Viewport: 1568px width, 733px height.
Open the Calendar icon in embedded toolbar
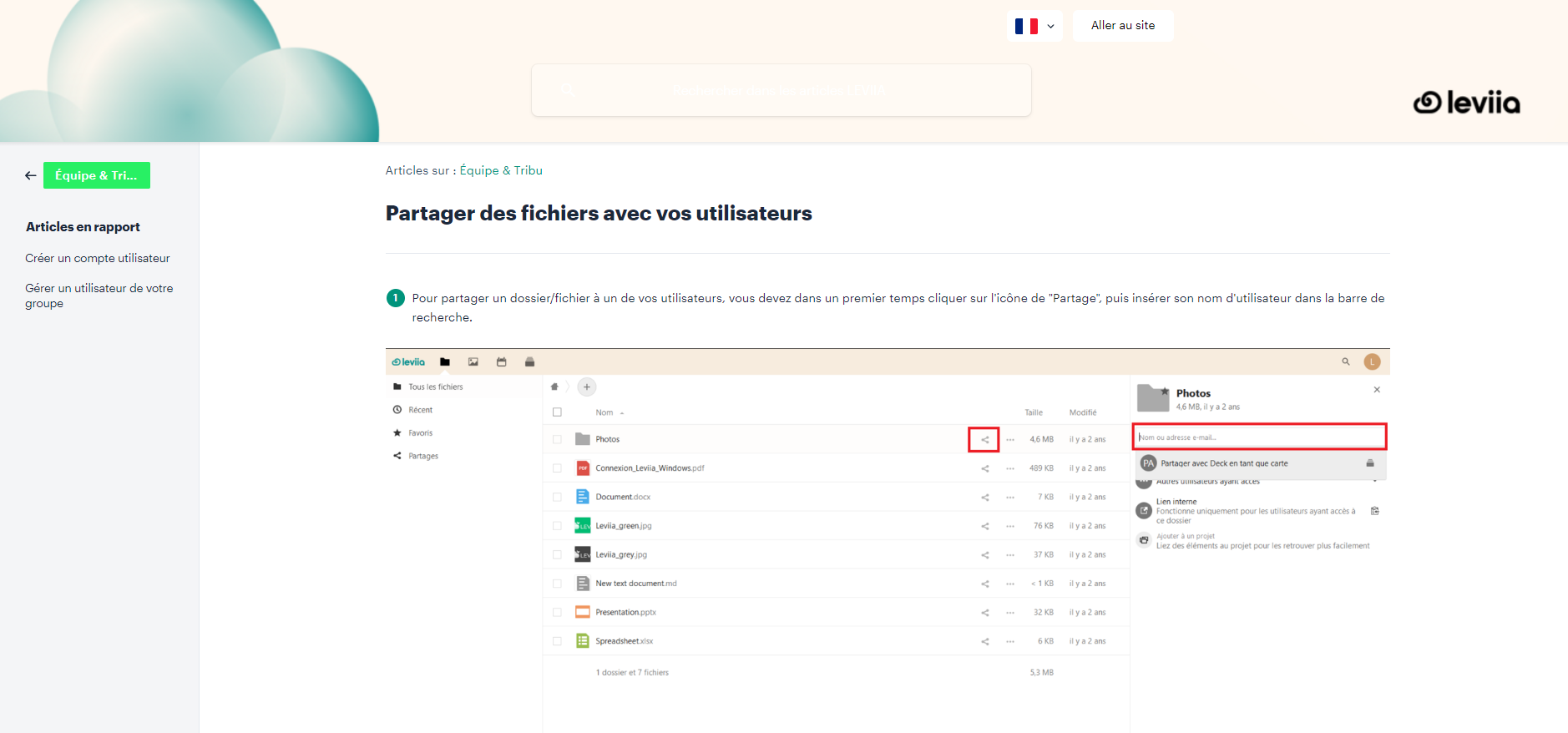coord(502,362)
